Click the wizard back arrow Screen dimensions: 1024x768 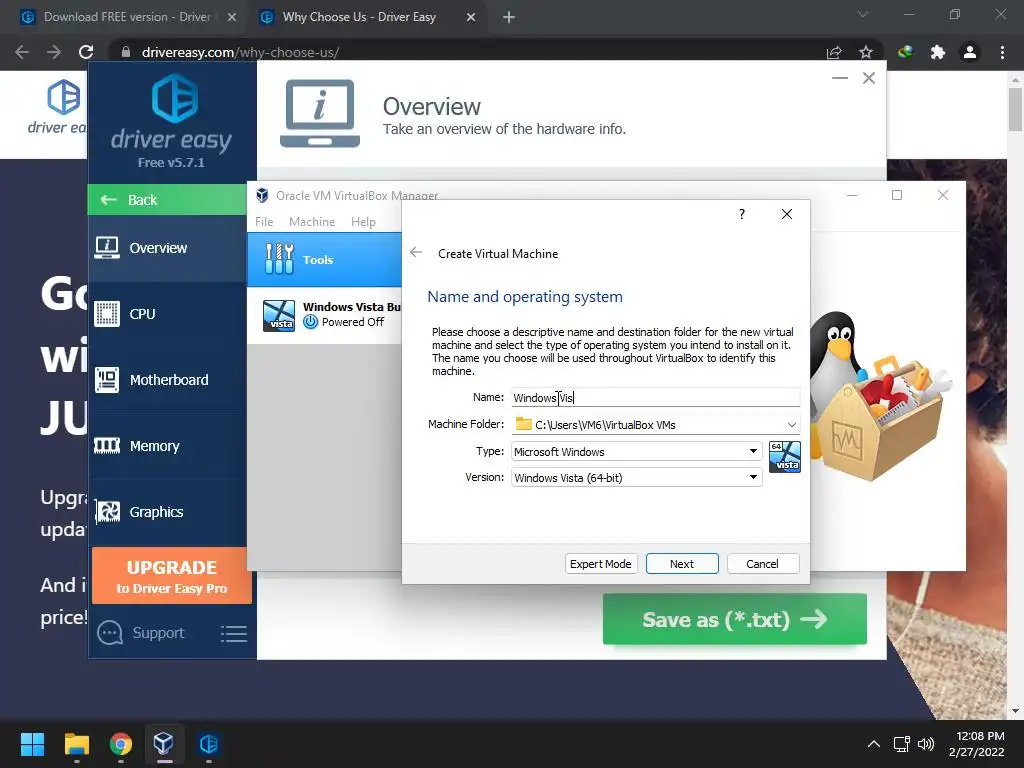(x=416, y=253)
